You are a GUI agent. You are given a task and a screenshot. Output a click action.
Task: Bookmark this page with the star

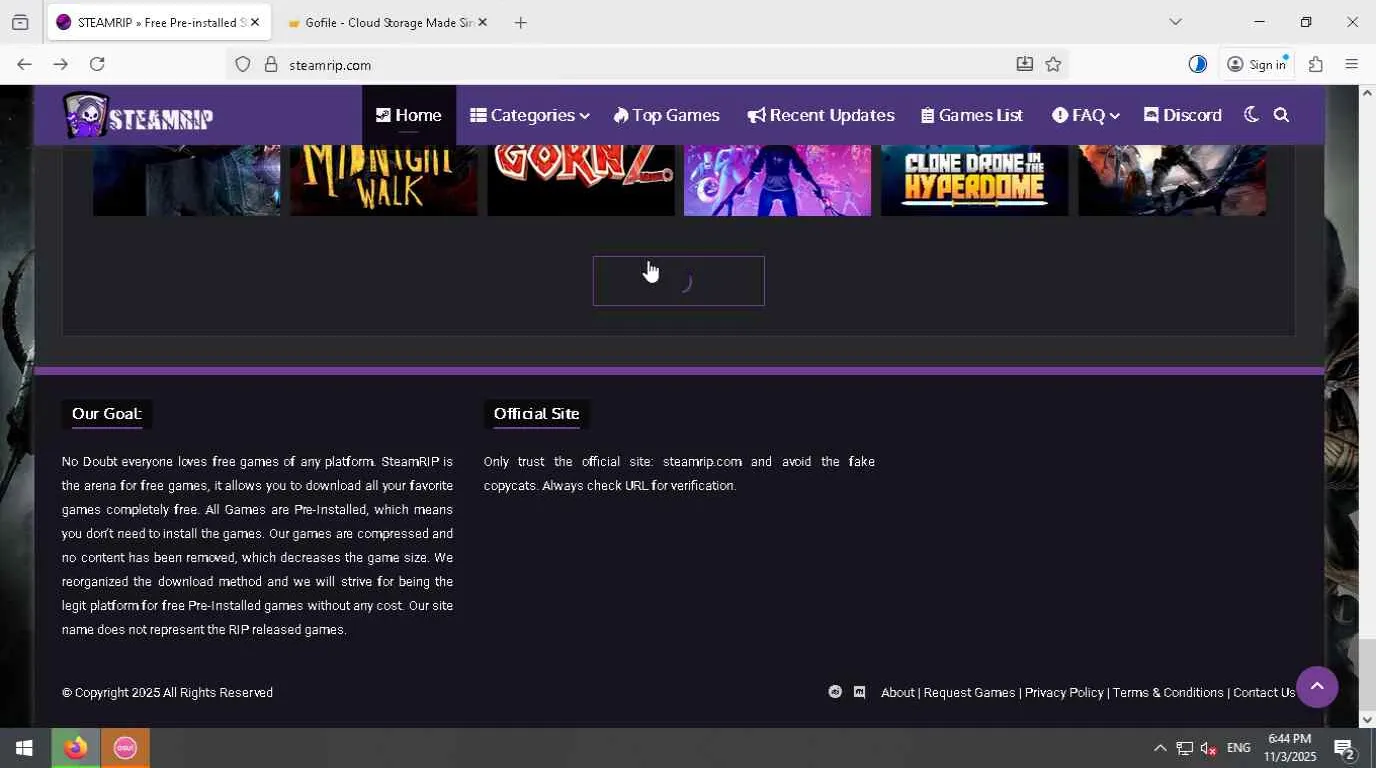click(x=1053, y=64)
